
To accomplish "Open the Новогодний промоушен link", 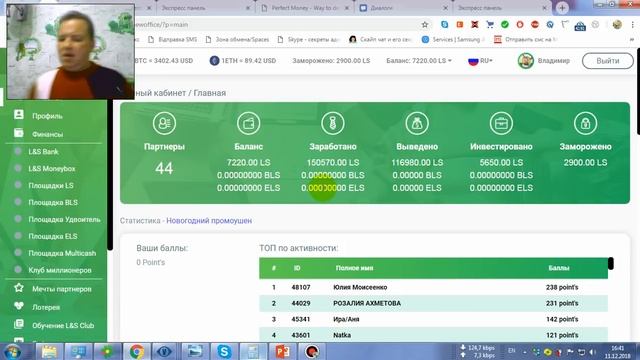I will 209,221.
